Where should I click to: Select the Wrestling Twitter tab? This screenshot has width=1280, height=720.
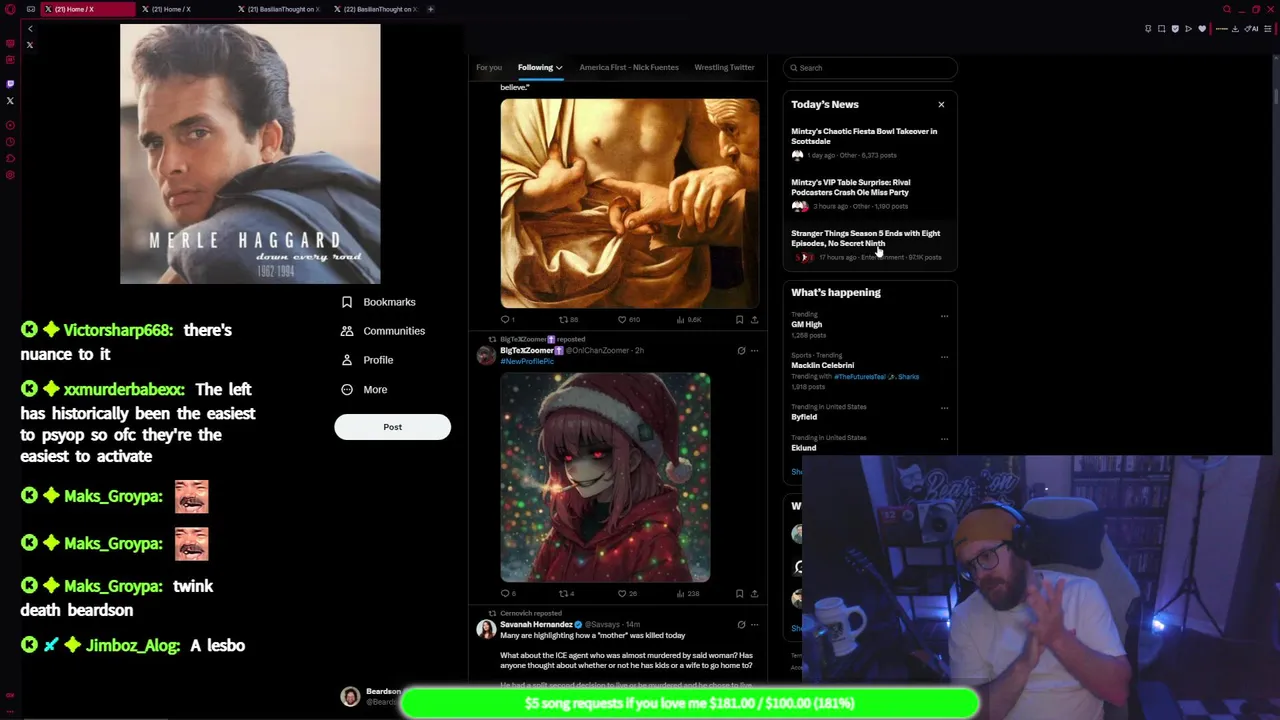(x=724, y=67)
